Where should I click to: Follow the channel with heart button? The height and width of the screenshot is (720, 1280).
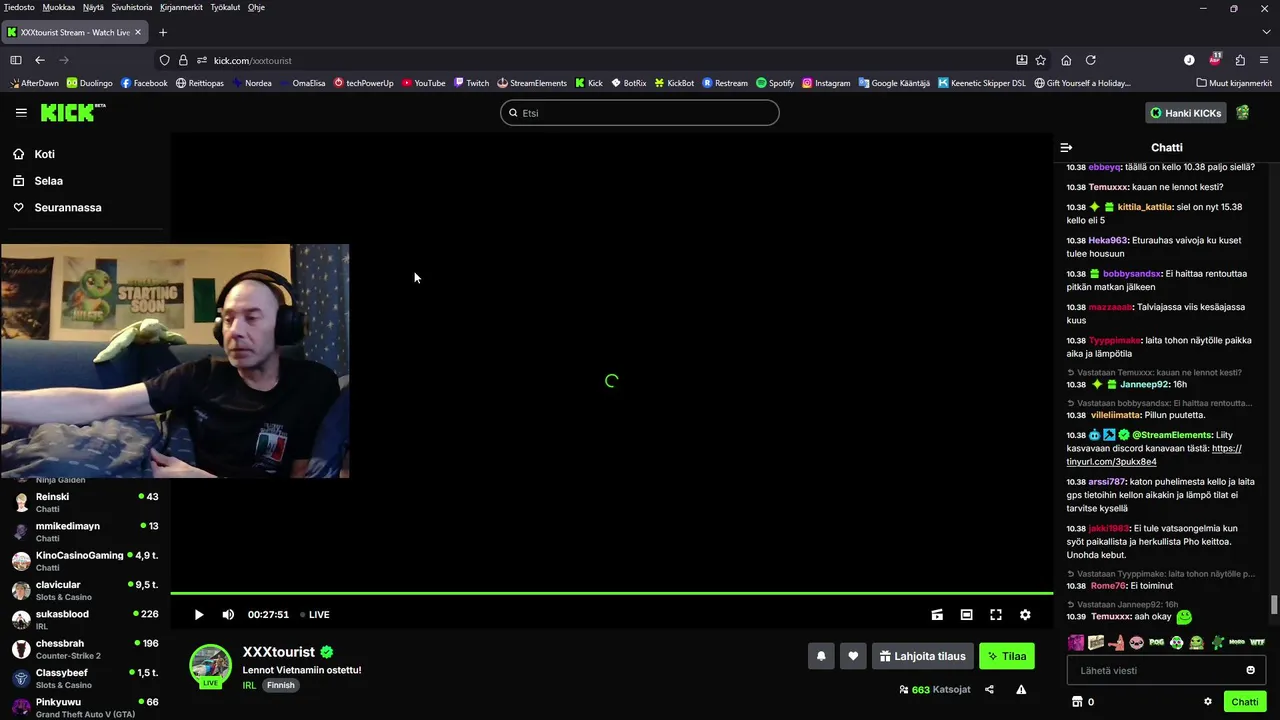click(x=853, y=656)
